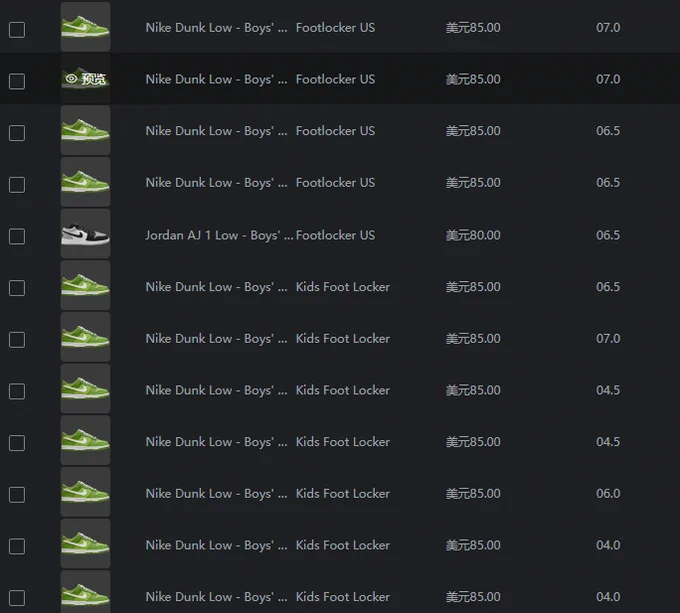Tick the checkbox of the highlighted Footlocker US row
Image resolution: width=680 pixels, height=613 pixels.
(17, 81)
